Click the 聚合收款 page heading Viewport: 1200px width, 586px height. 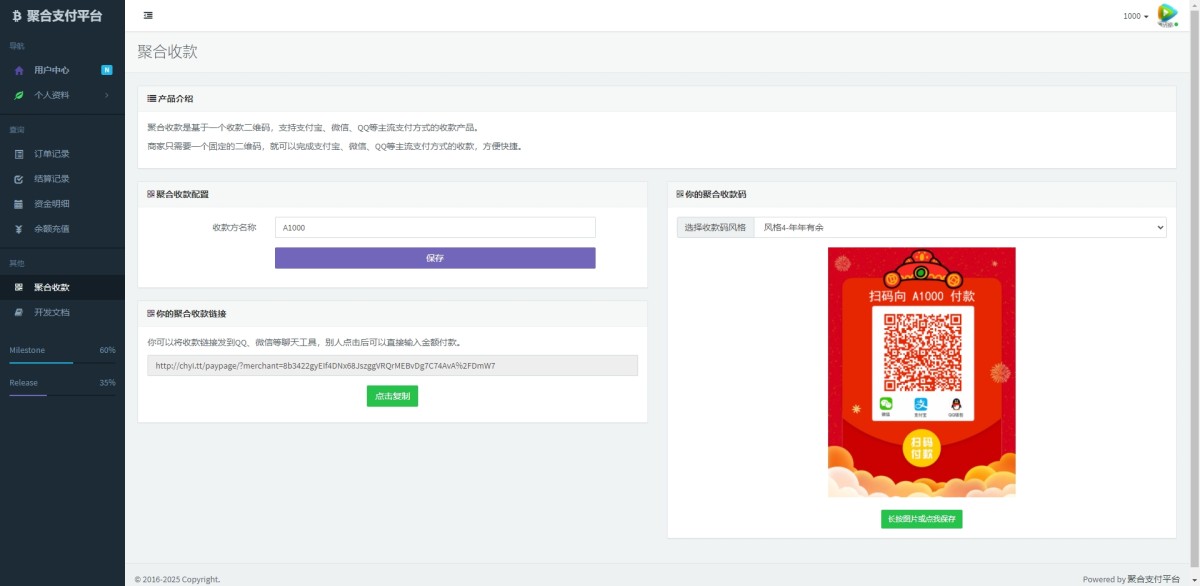click(x=167, y=52)
